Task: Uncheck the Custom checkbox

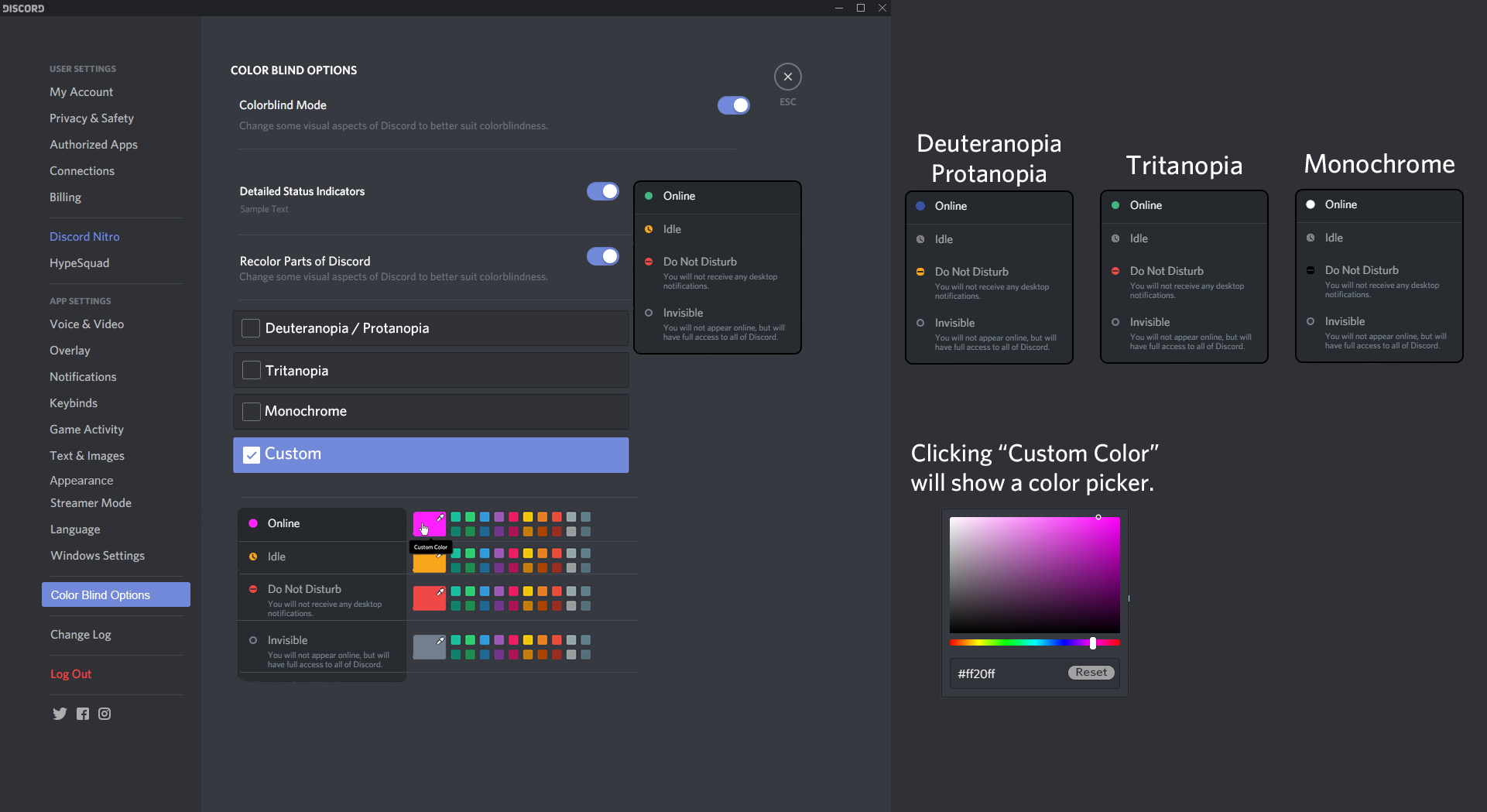Action: (252, 455)
